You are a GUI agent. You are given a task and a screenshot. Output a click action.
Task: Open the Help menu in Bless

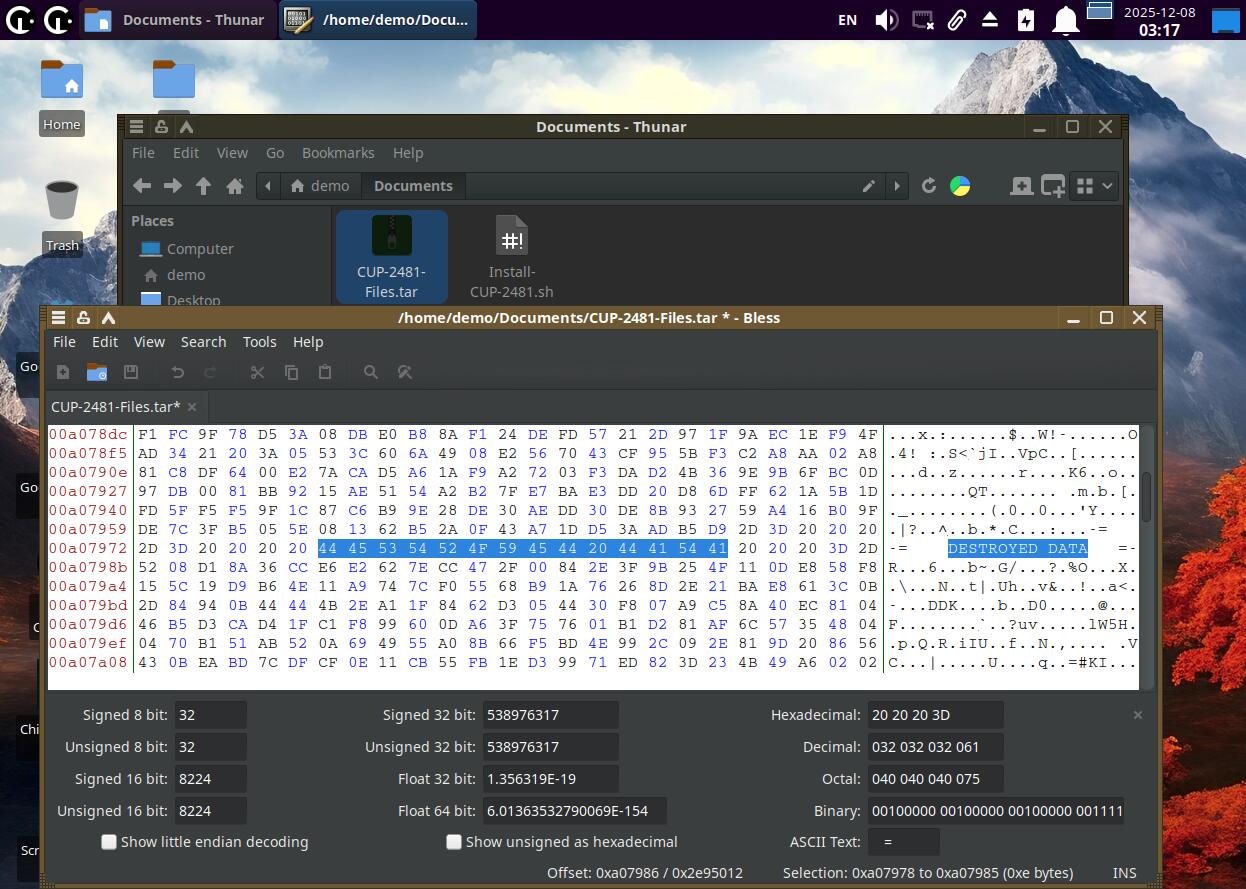coord(308,342)
